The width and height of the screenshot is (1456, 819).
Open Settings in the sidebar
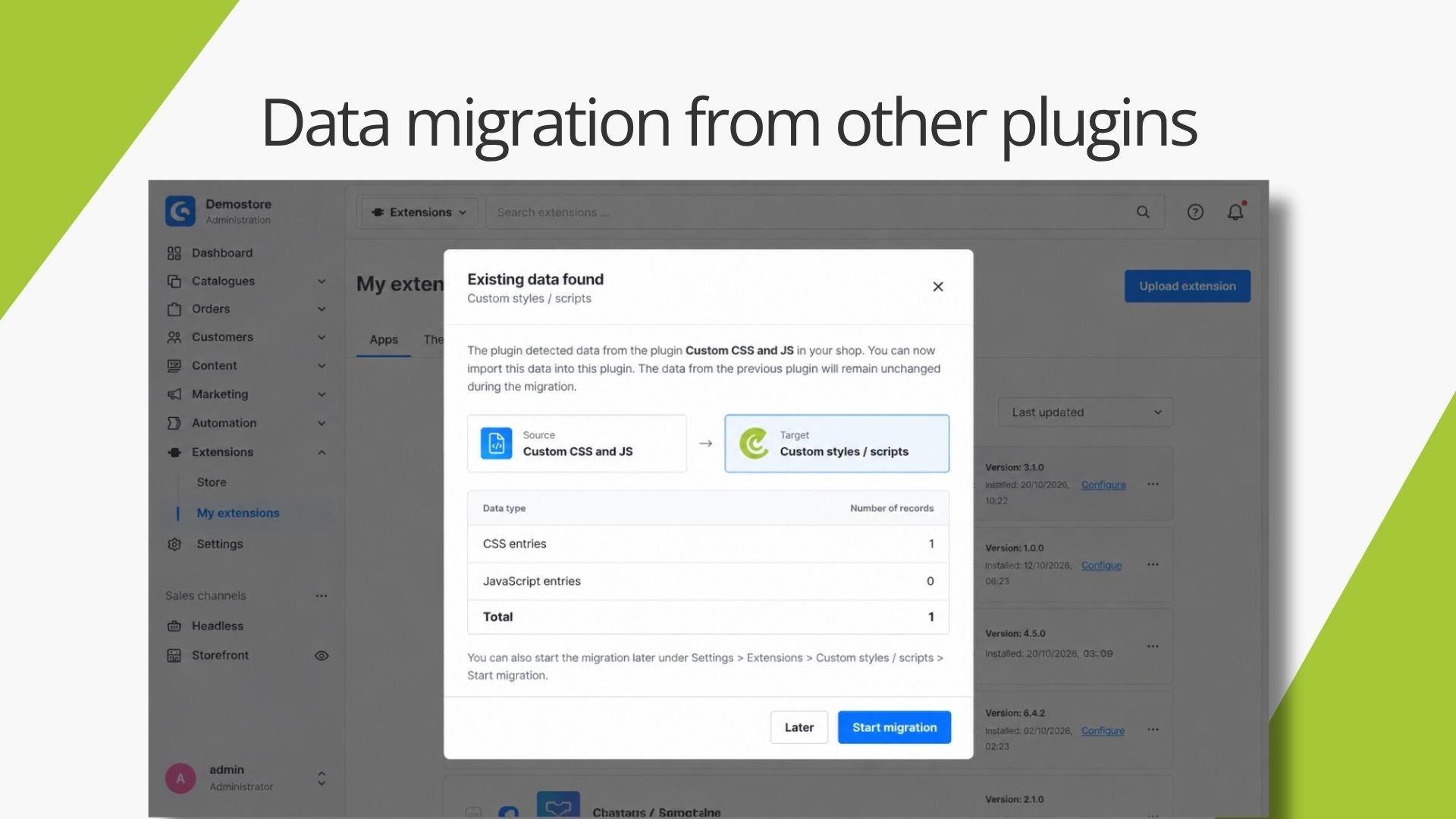pos(220,544)
